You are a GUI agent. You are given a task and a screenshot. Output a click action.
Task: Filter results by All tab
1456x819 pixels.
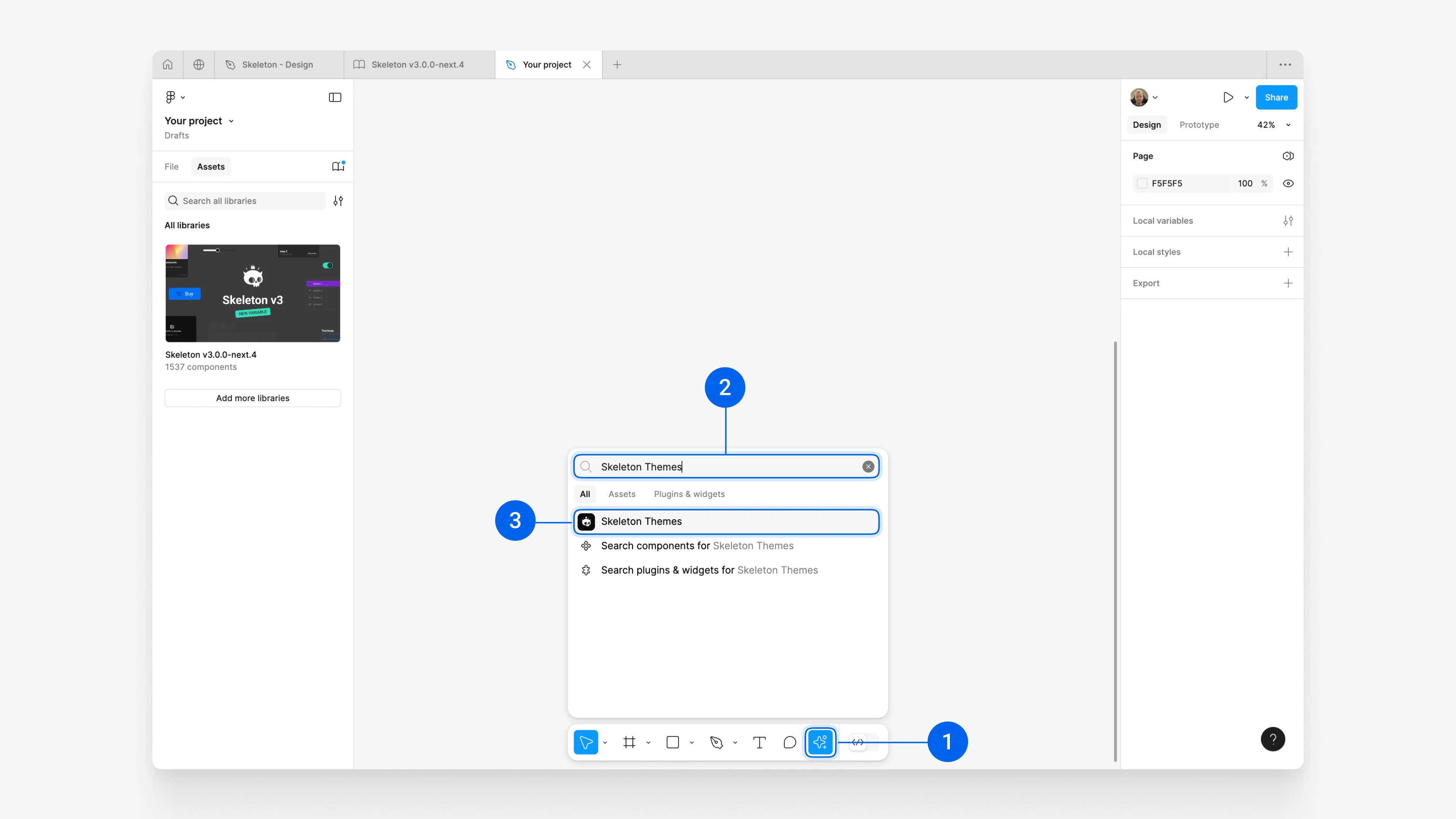585,494
